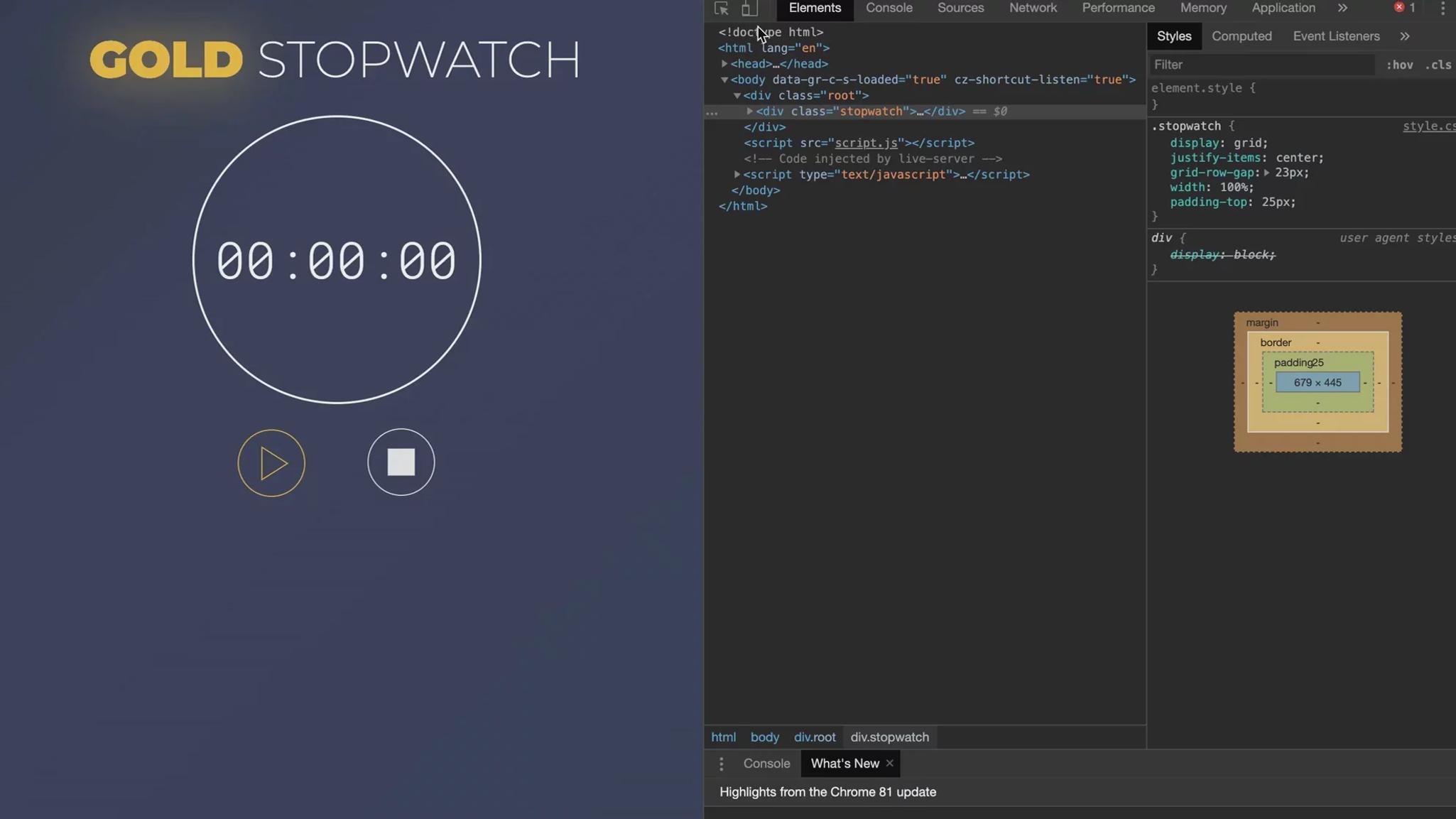1456x819 pixels.
Task: Select html in the breadcrumb bar
Action: (x=724, y=737)
